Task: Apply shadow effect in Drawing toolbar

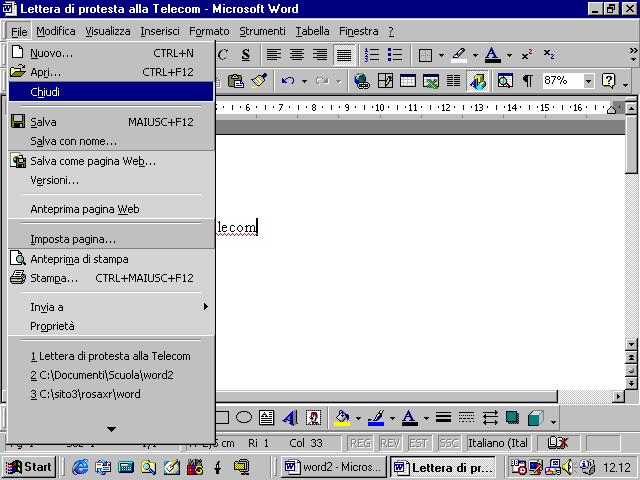Action: click(x=512, y=418)
